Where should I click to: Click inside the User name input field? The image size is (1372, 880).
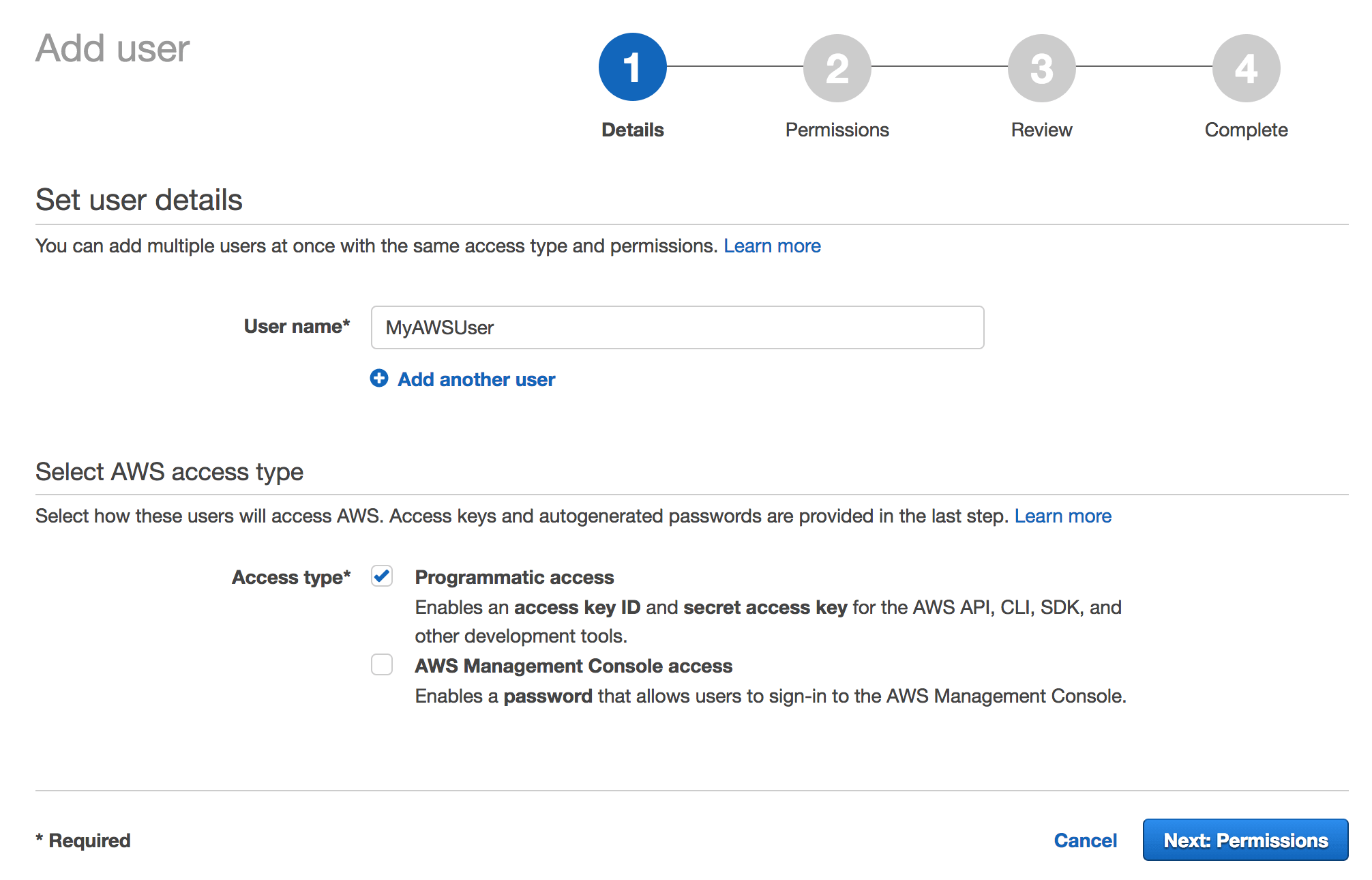(x=677, y=327)
